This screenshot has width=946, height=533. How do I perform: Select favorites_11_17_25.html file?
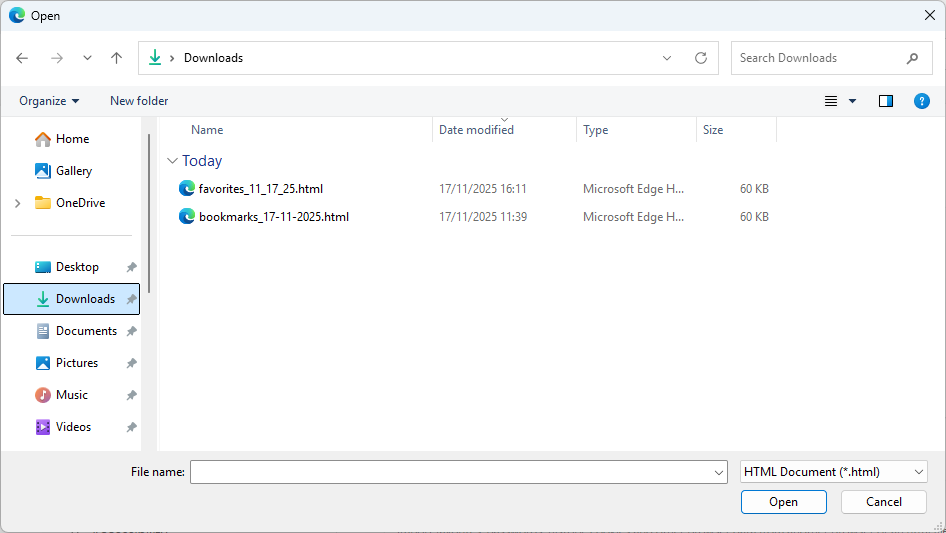tap(260, 188)
